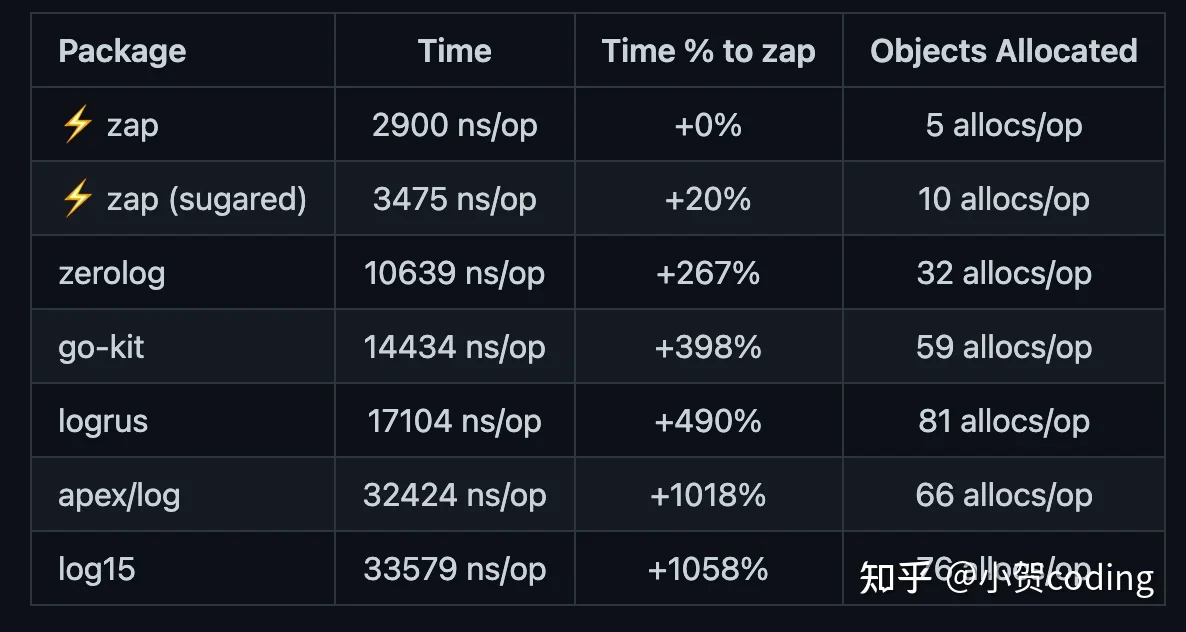The height and width of the screenshot is (632, 1186).
Task: Click the go-kit package name
Action: pyautogui.click(x=101, y=347)
